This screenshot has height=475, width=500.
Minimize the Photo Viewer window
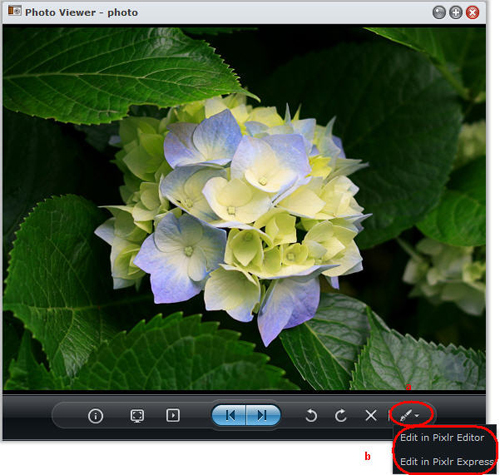click(x=439, y=13)
